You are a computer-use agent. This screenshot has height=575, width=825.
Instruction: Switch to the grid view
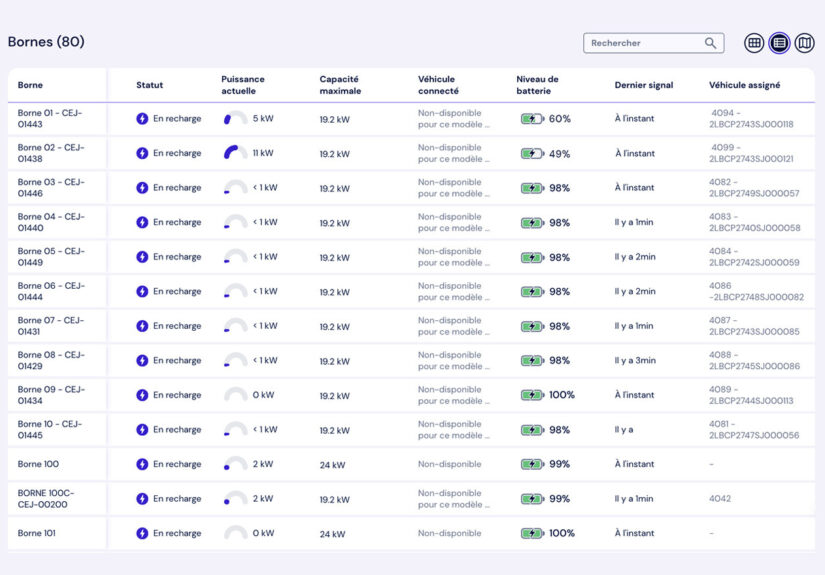[x=754, y=43]
